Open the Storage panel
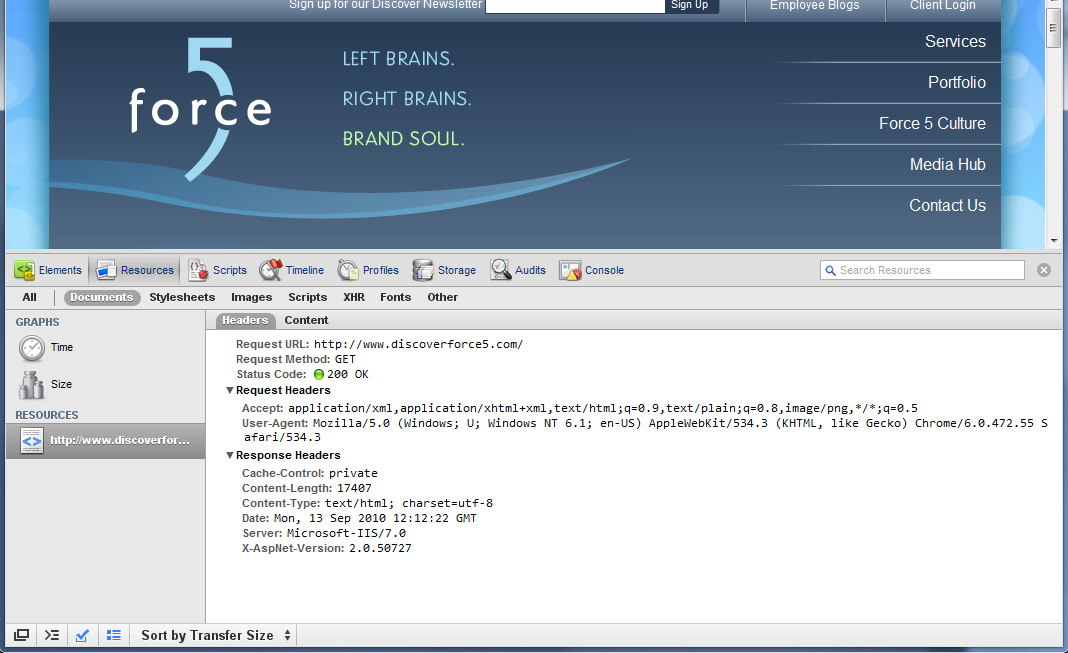 pos(444,270)
